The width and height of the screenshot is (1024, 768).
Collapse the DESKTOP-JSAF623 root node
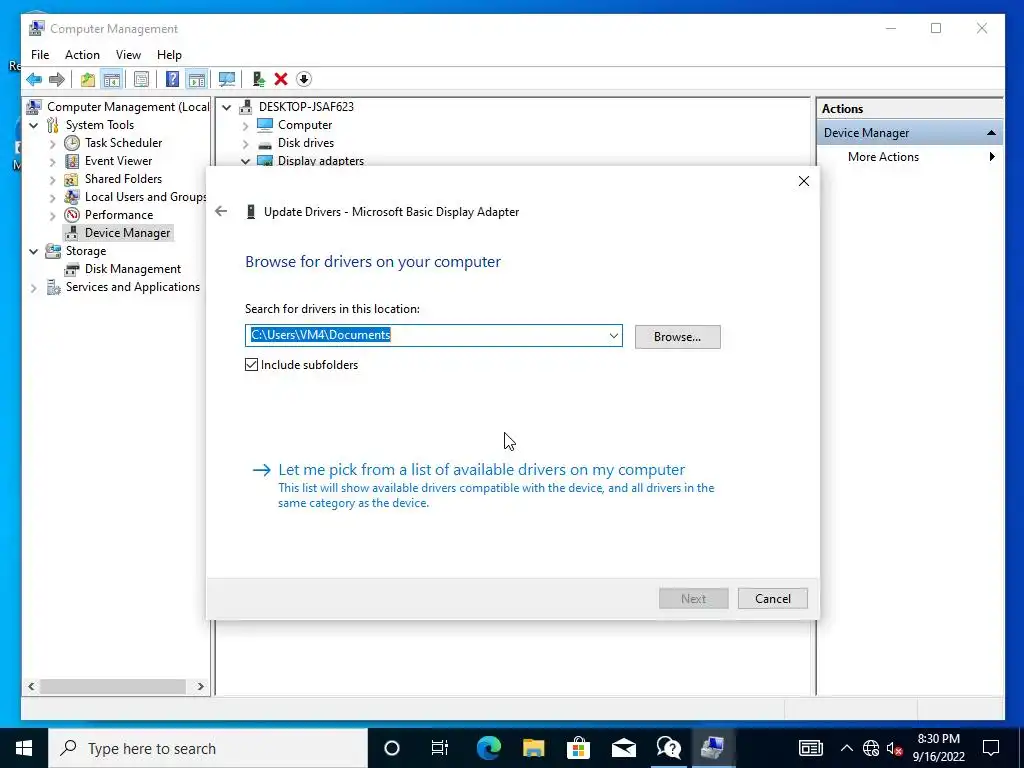point(227,107)
